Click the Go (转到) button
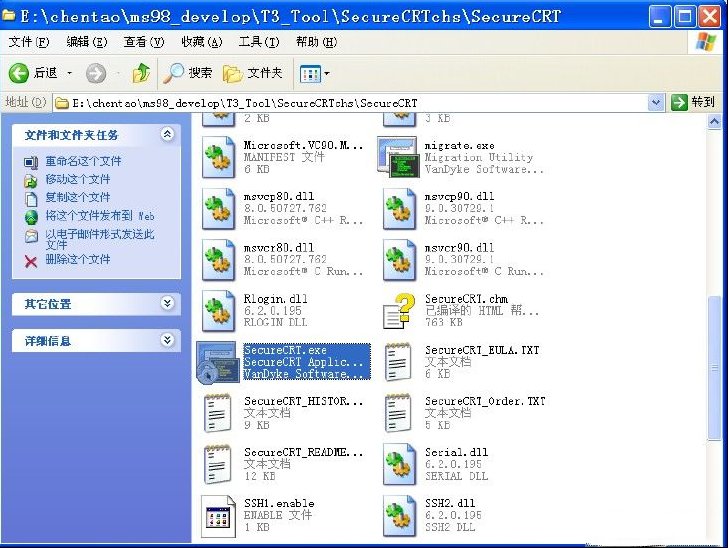 click(693, 102)
